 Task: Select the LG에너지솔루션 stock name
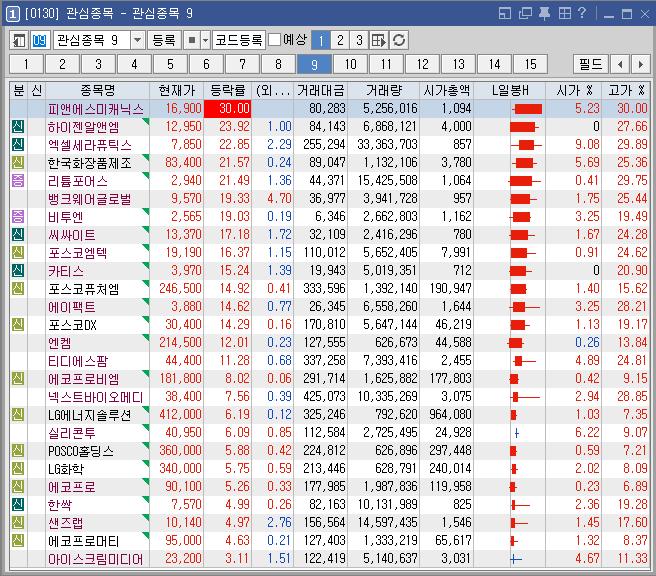90,415
